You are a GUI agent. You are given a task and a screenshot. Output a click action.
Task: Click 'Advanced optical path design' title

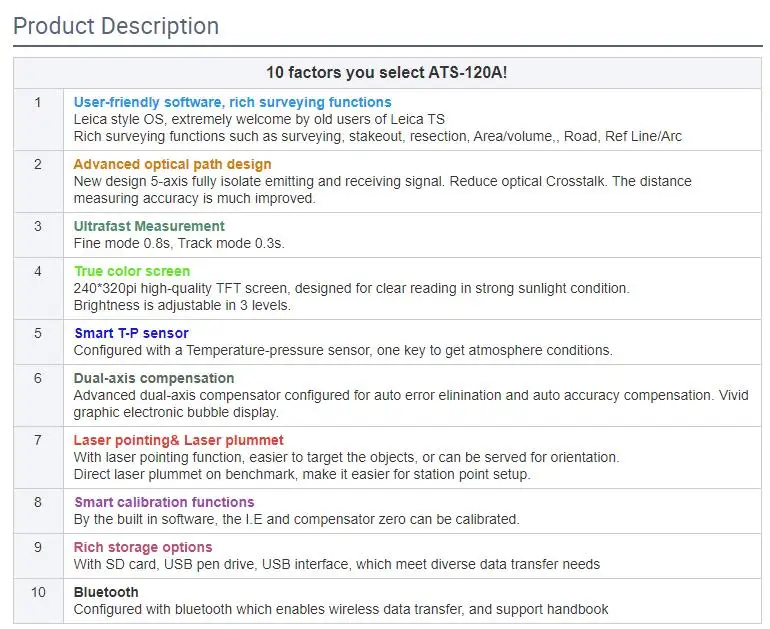pos(172,164)
